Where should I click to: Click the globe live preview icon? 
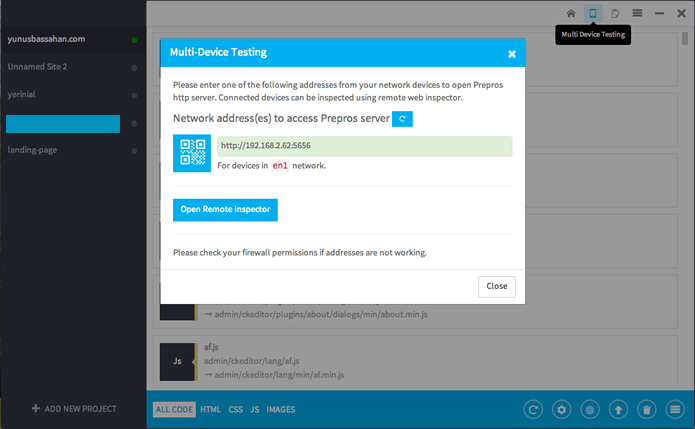click(x=590, y=410)
